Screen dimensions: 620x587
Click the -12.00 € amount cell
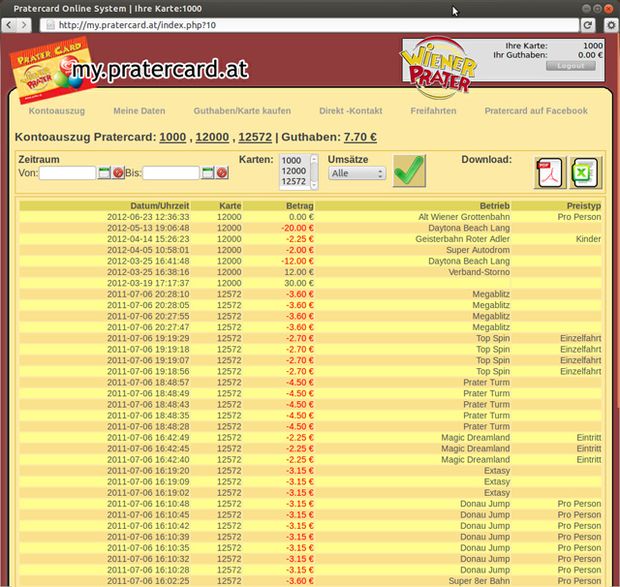click(297, 261)
